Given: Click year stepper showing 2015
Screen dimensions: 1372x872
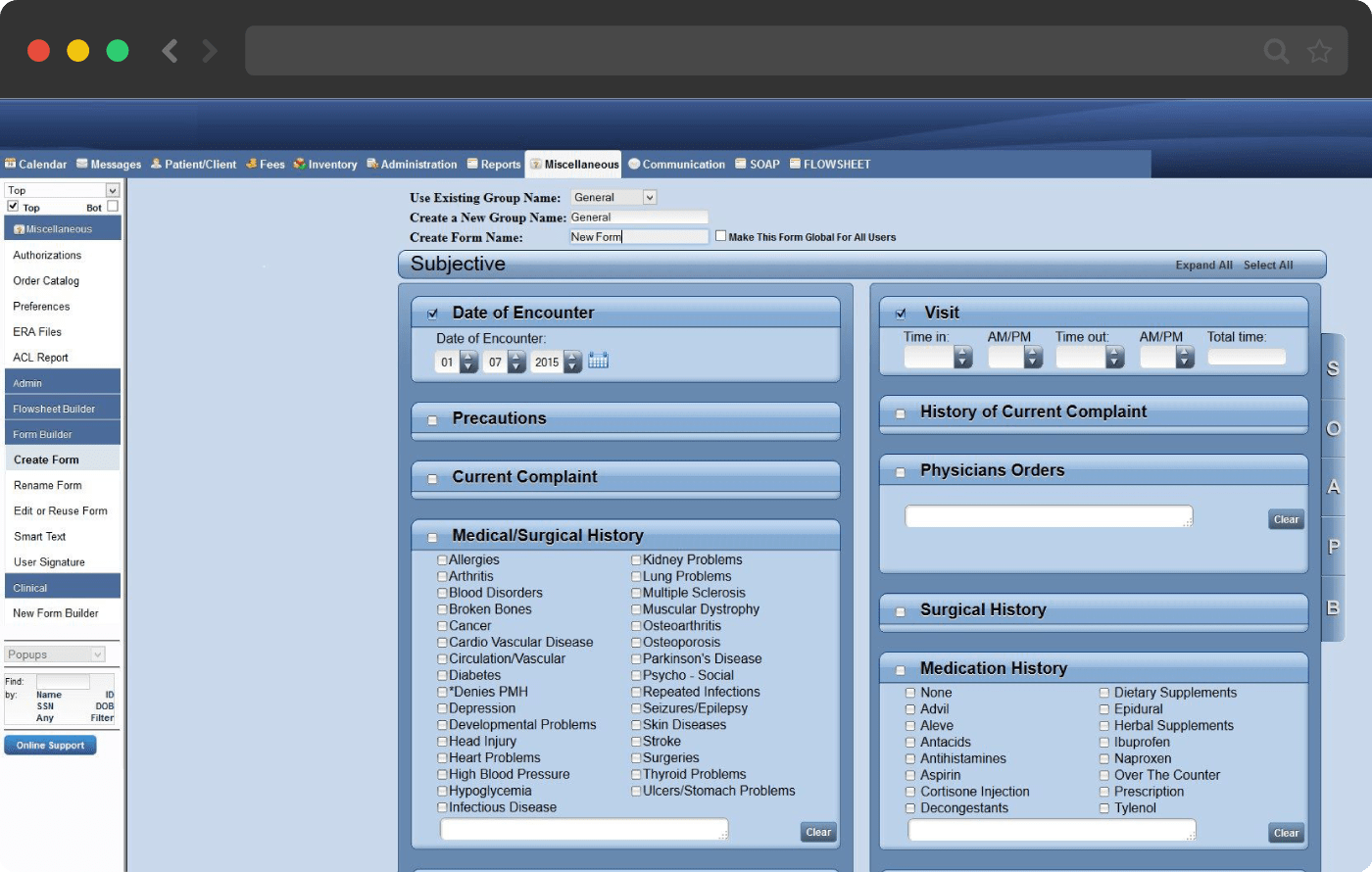Looking at the screenshot, I should coord(572,362).
